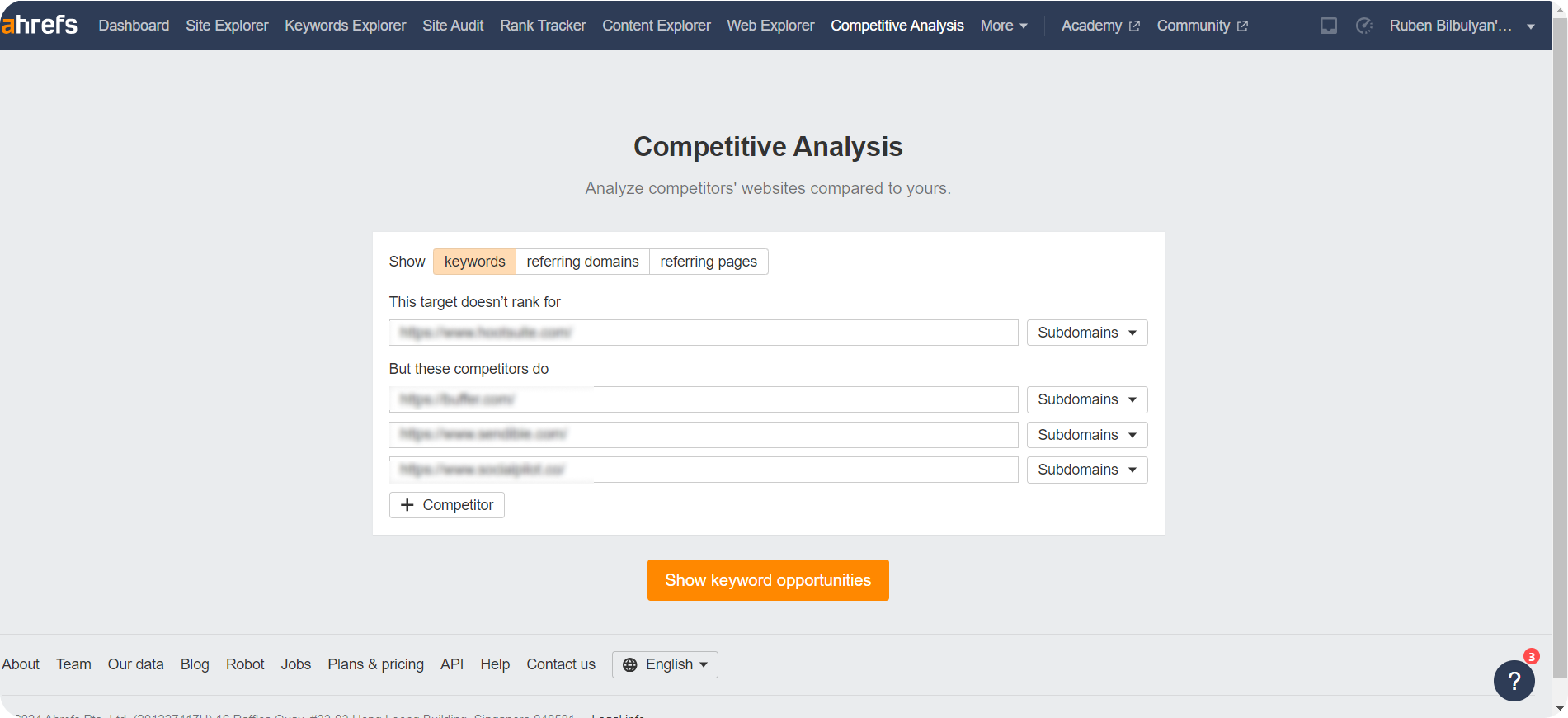Go to Dashboard

click(x=134, y=26)
